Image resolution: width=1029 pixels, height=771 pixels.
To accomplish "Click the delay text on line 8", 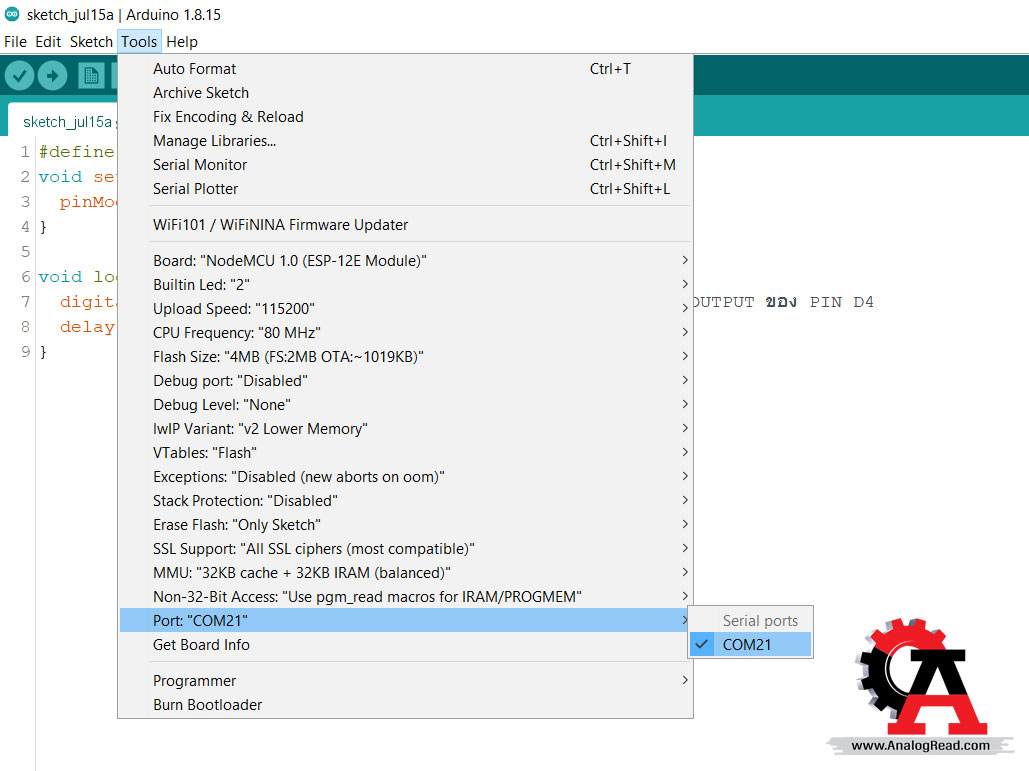I will point(87,327).
